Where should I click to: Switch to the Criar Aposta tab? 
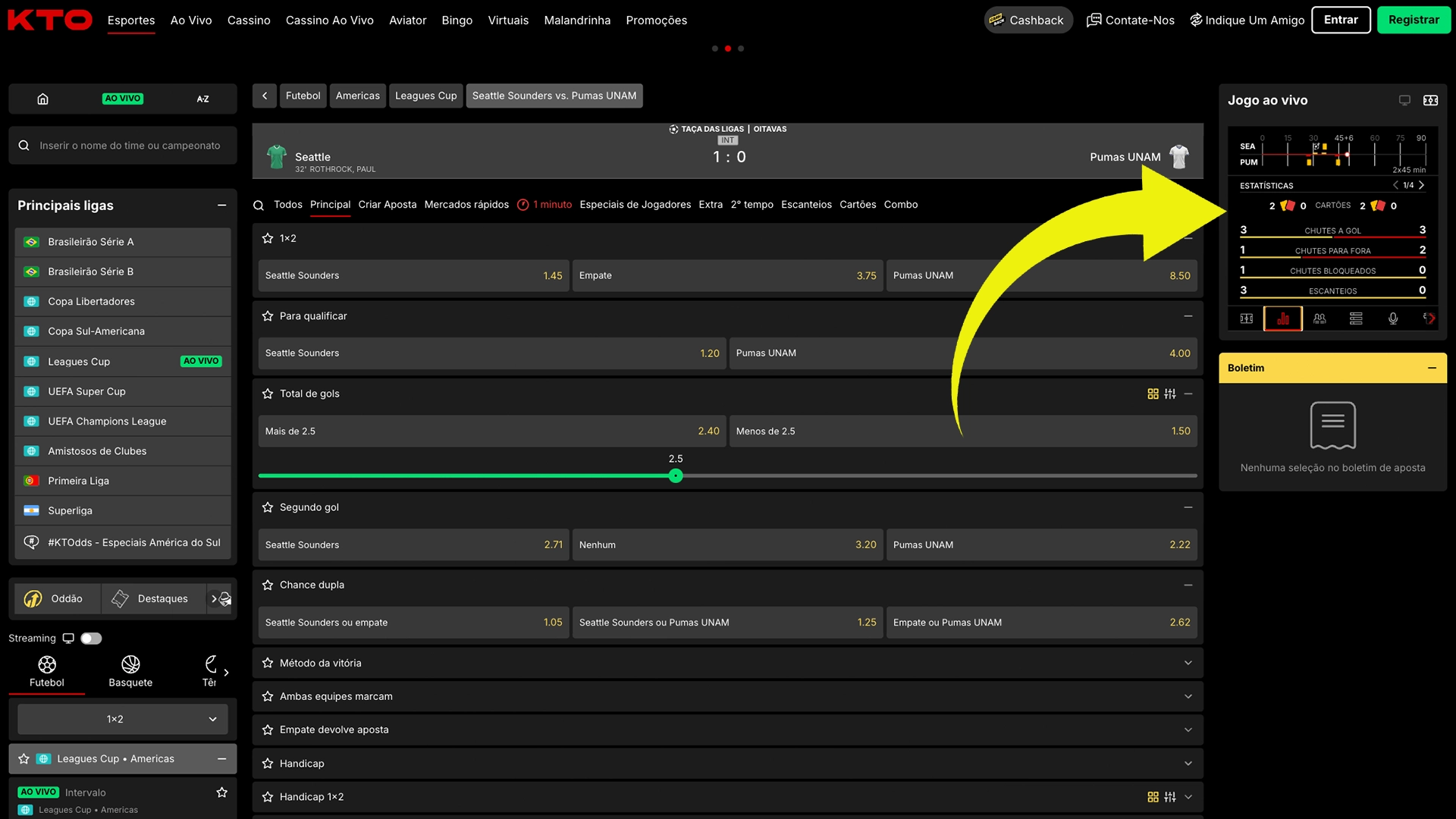coord(388,205)
